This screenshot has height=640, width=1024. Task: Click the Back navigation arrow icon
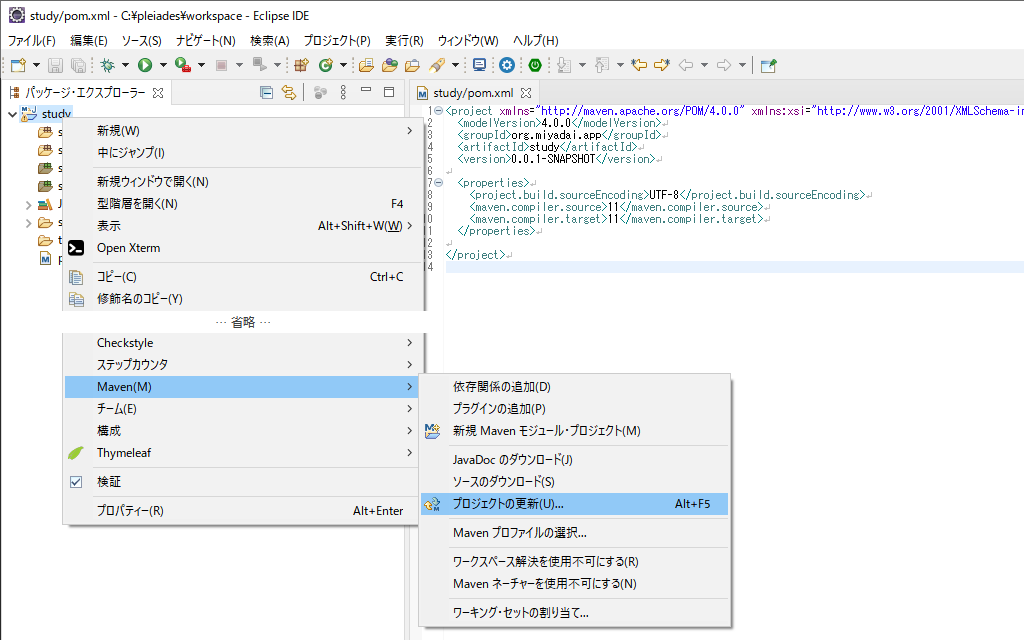pos(686,65)
